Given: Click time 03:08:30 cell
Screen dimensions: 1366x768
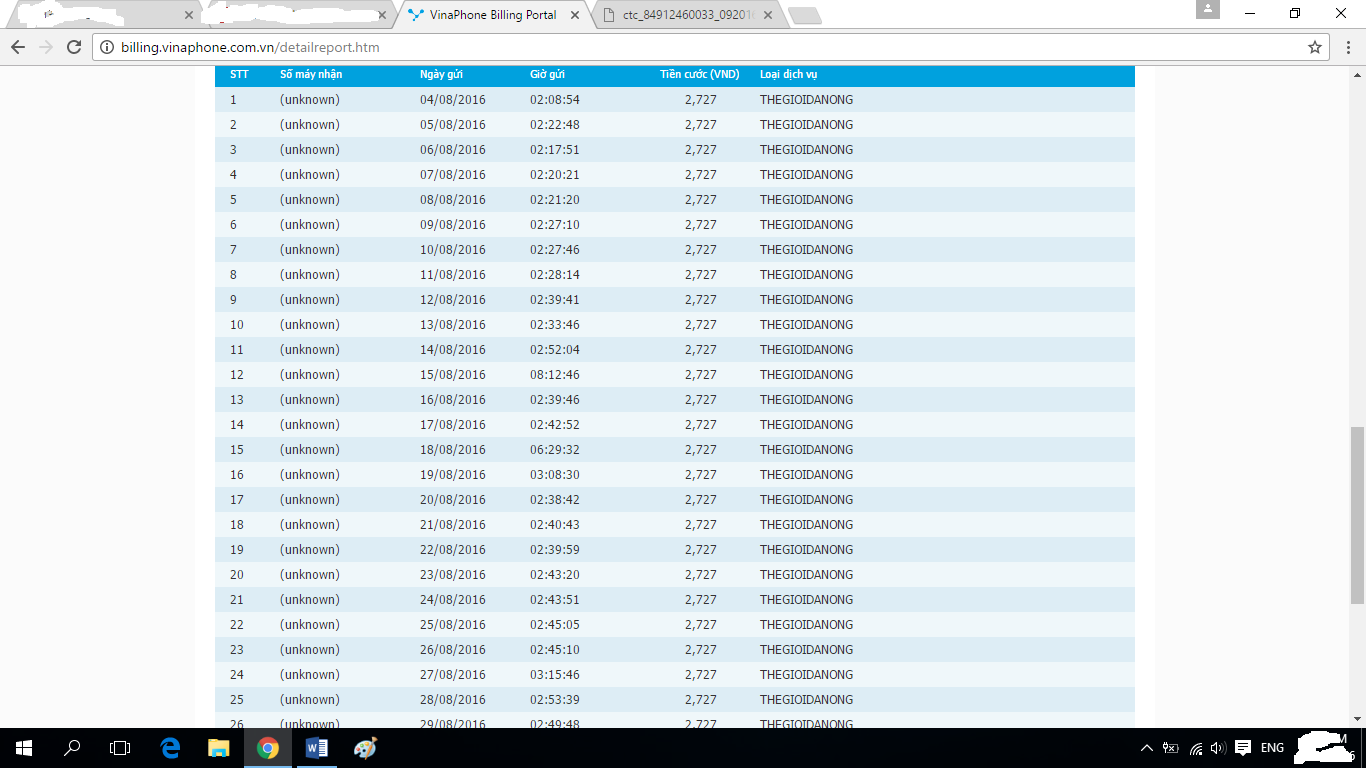Looking at the screenshot, I should pyautogui.click(x=555, y=475).
